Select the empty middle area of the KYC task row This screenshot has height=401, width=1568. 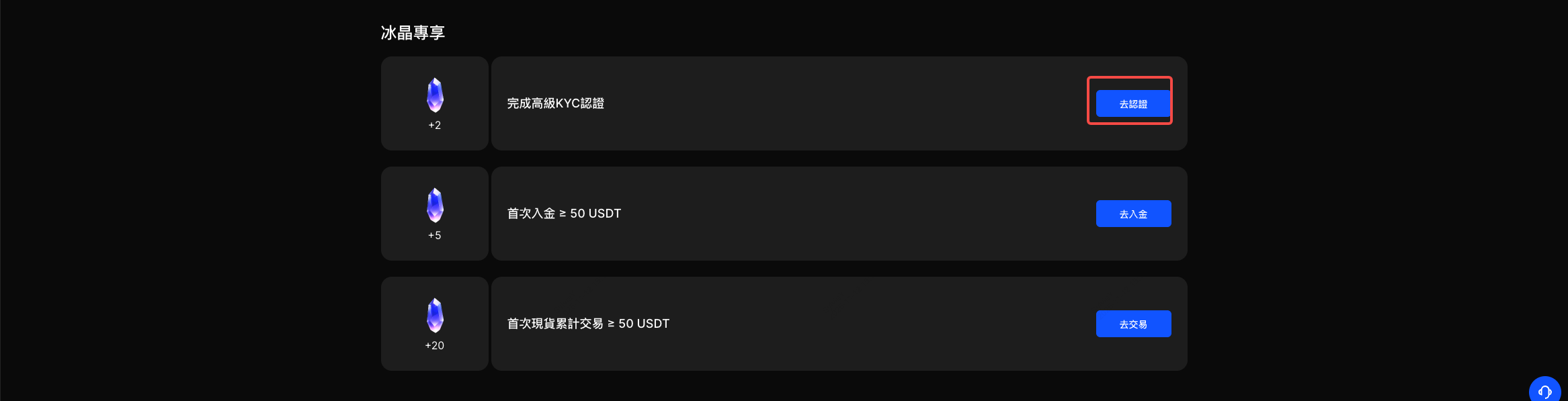click(x=840, y=103)
